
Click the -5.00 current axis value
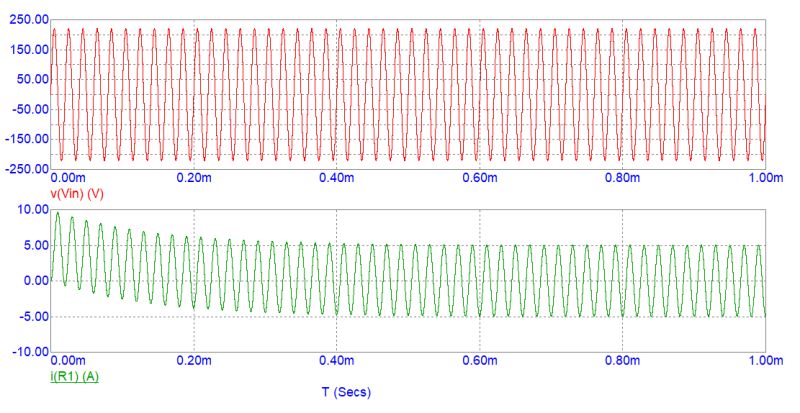click(x=33, y=317)
